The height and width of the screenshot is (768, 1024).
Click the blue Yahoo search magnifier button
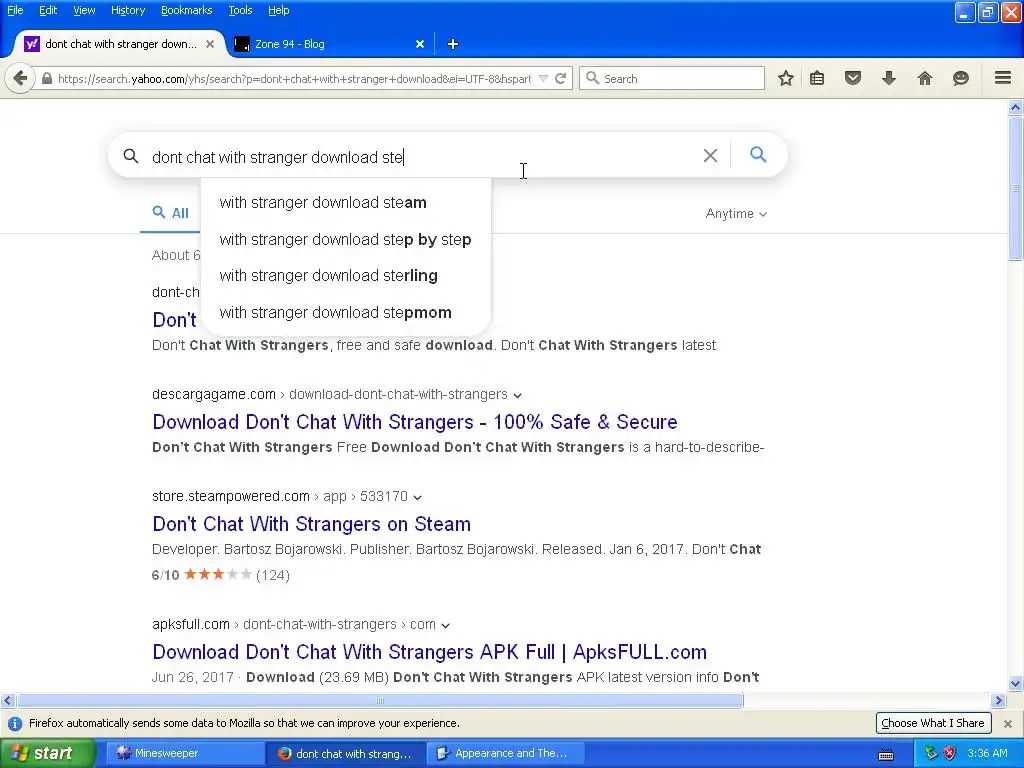coord(758,155)
